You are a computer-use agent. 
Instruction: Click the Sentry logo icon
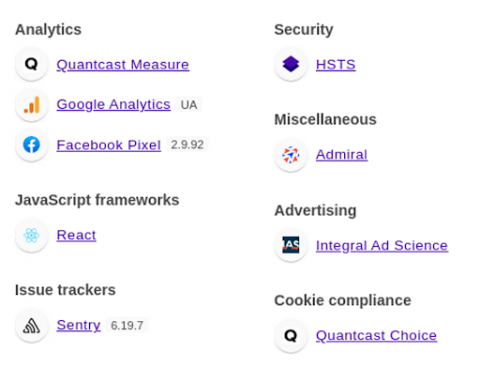(31, 325)
